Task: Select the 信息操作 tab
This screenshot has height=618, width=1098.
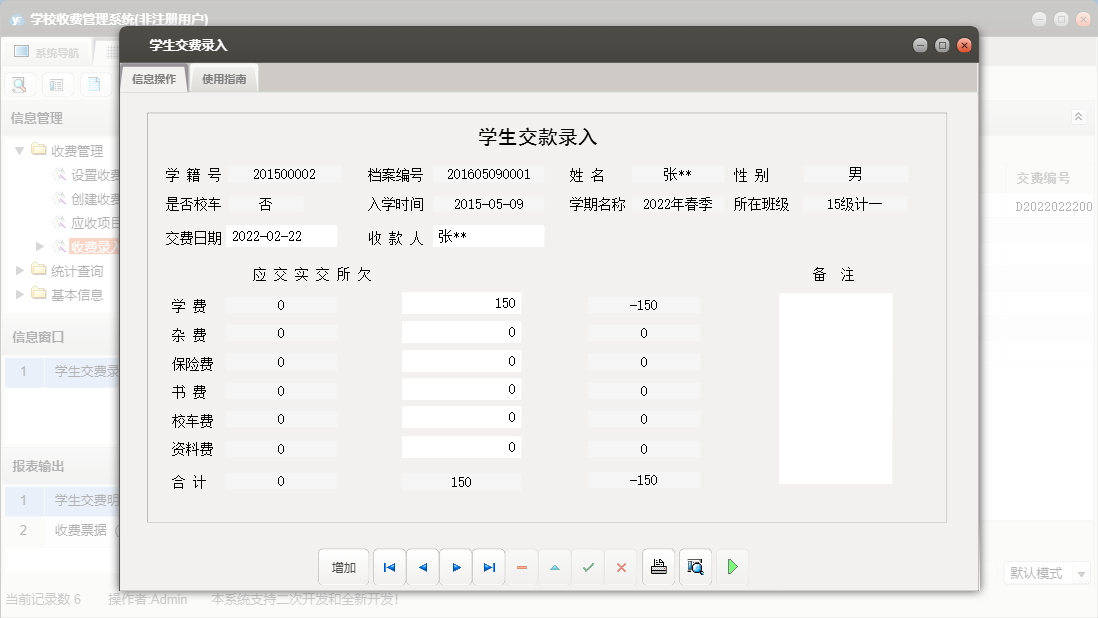Action: [153, 76]
